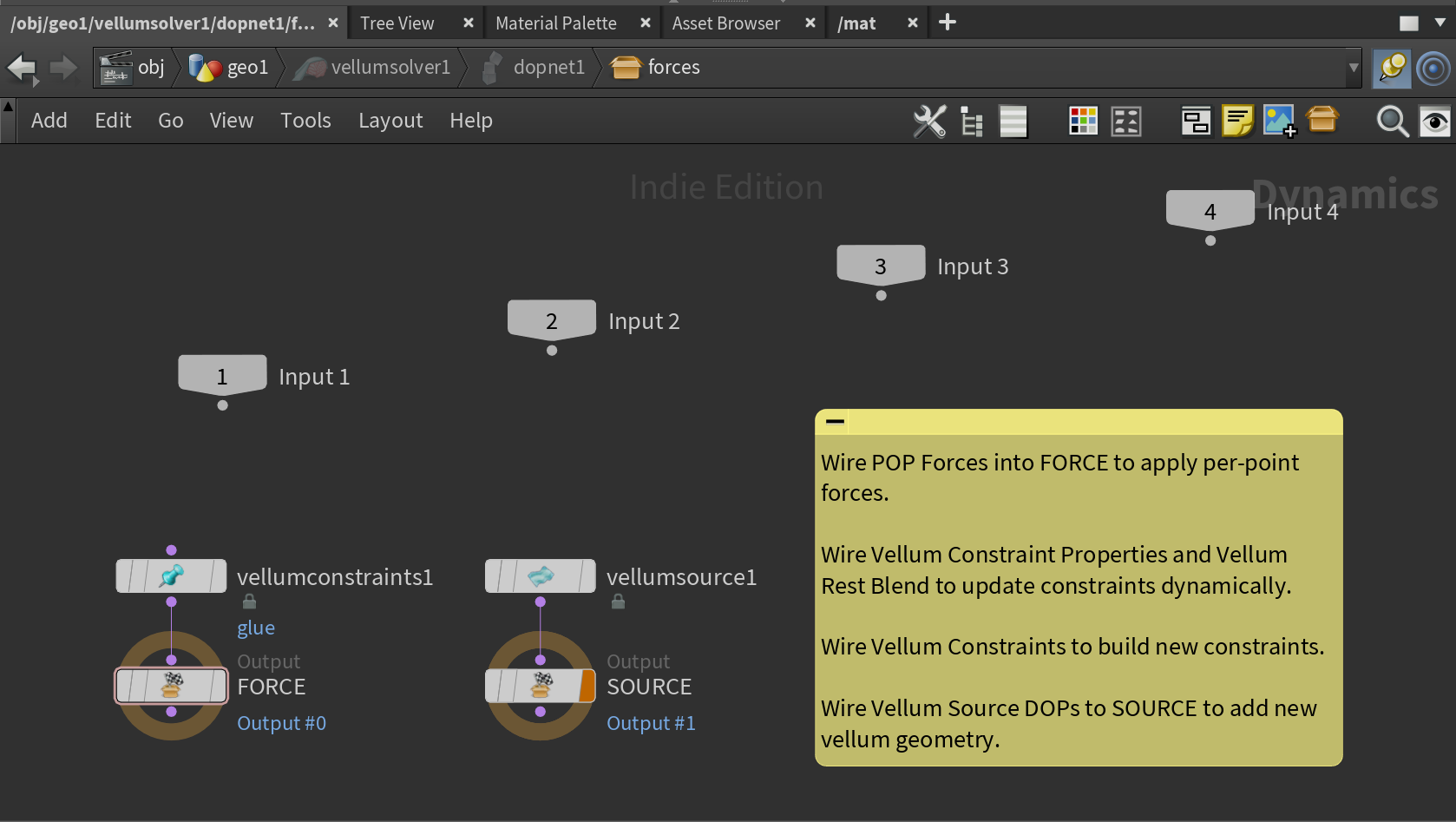
Task: Open the pane tab options dropdown
Action: pos(1440,23)
